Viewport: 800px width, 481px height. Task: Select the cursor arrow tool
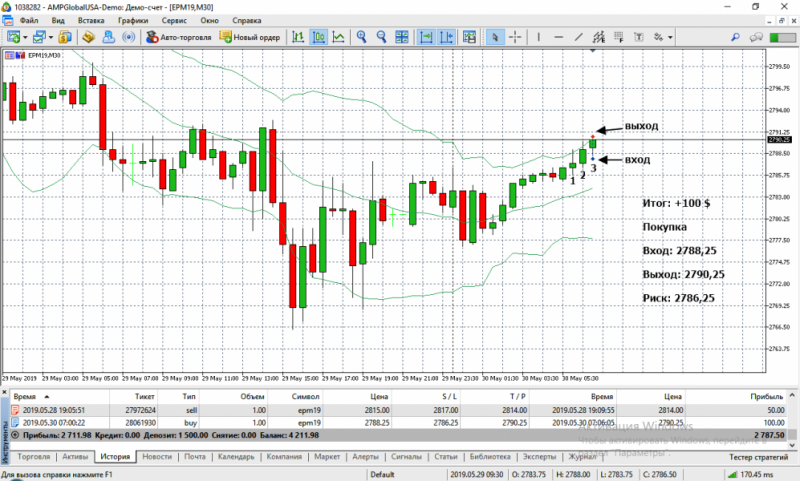coord(494,37)
